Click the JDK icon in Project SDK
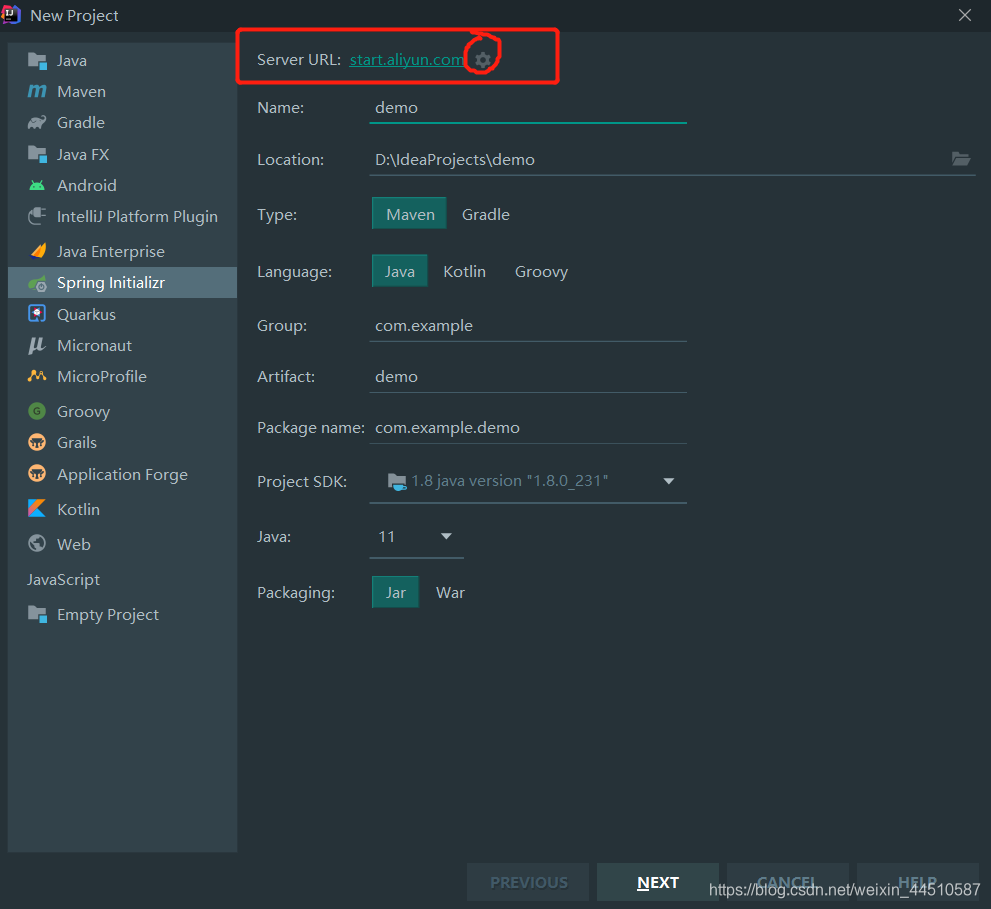This screenshot has width=991, height=909. coord(396,482)
